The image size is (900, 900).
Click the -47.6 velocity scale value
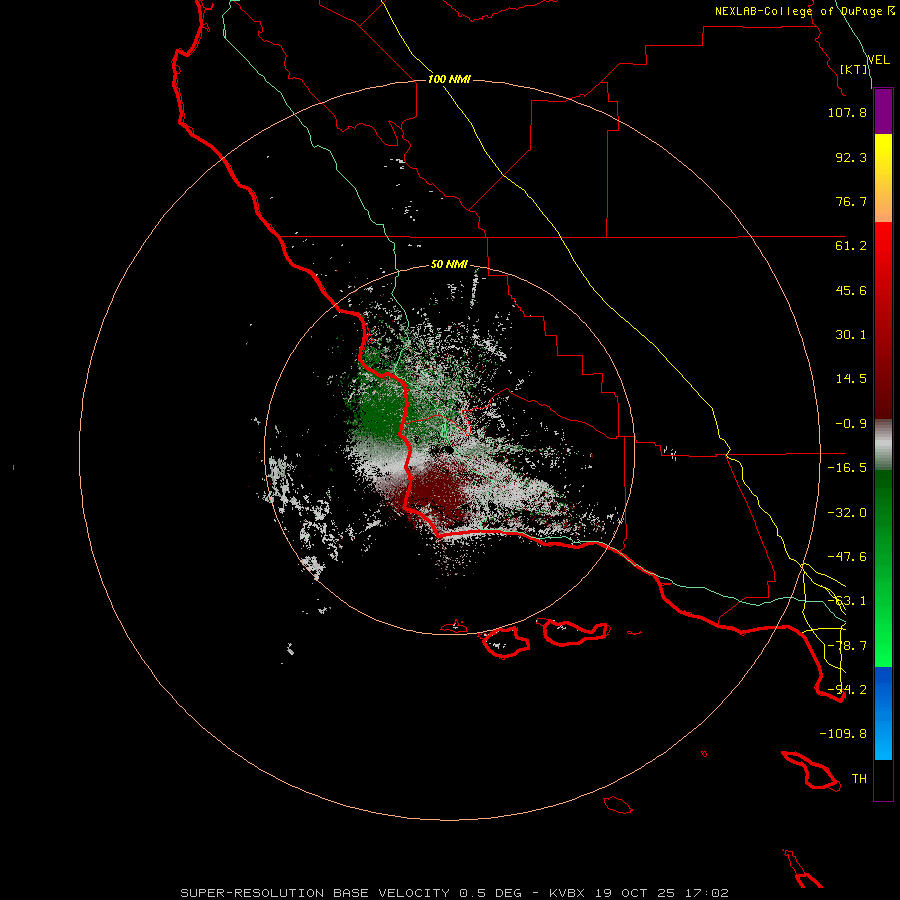tap(847, 557)
